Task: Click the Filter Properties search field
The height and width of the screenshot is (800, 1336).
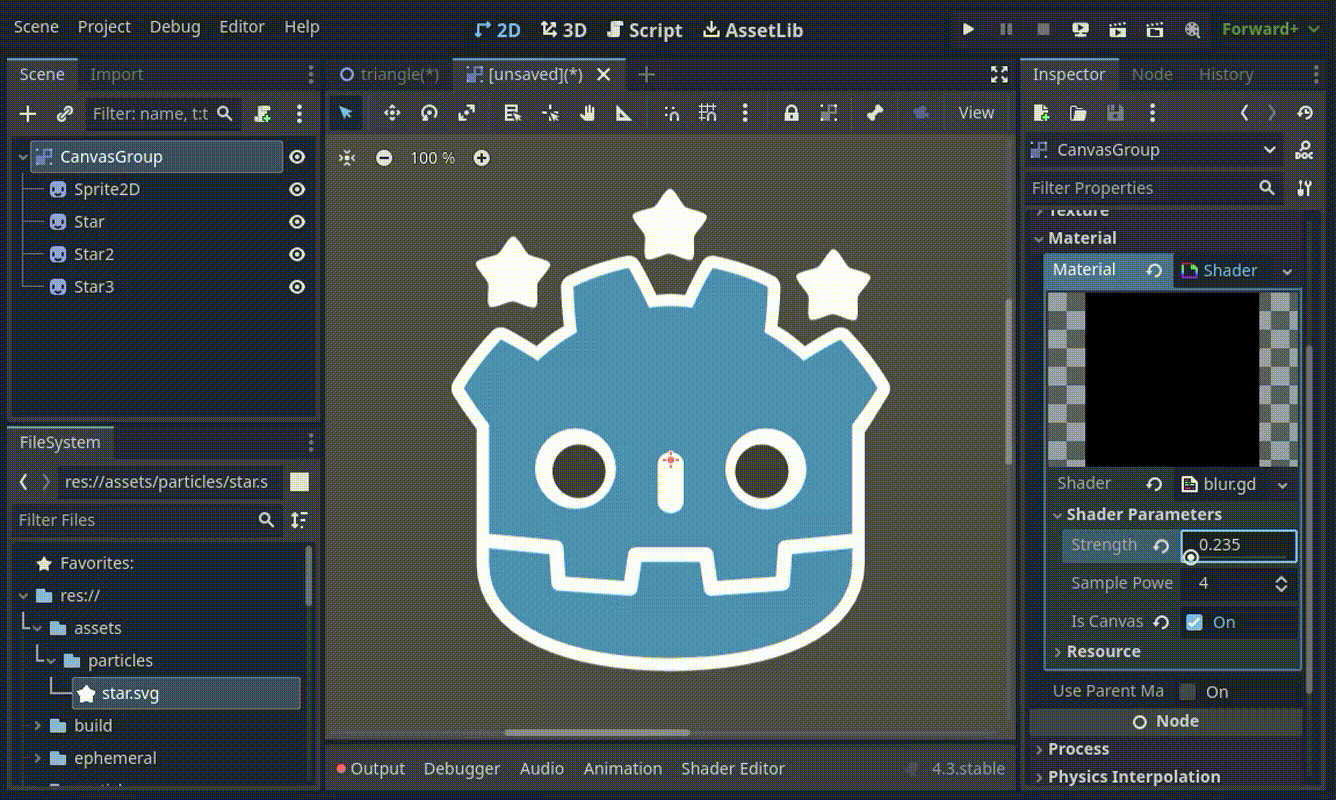Action: 1153,188
